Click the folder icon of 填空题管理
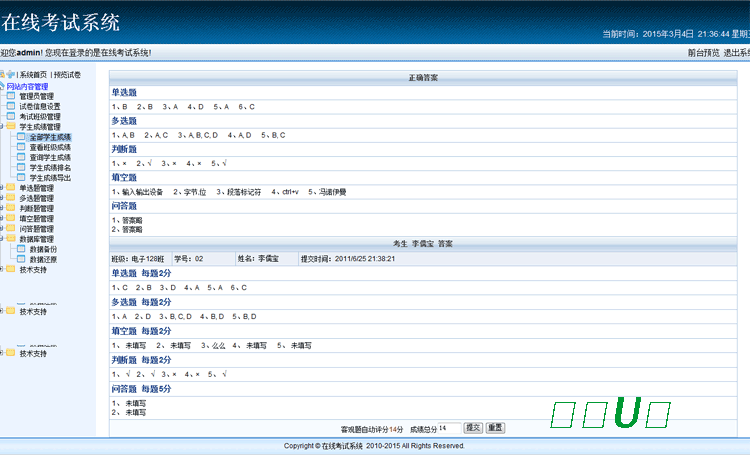The height and width of the screenshot is (455, 750). pyautogui.click(x=11, y=218)
